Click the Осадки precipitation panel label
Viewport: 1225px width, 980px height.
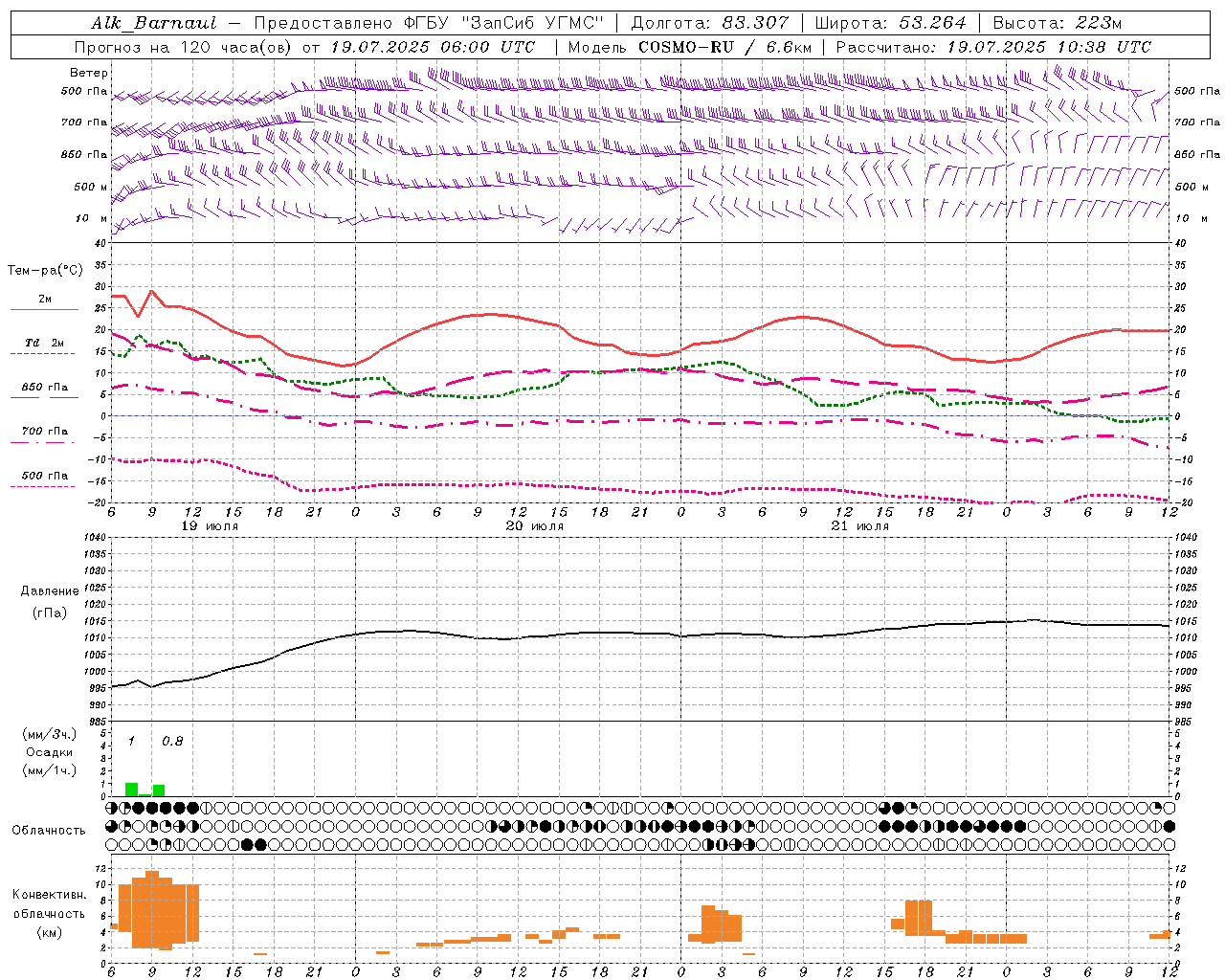point(50,752)
